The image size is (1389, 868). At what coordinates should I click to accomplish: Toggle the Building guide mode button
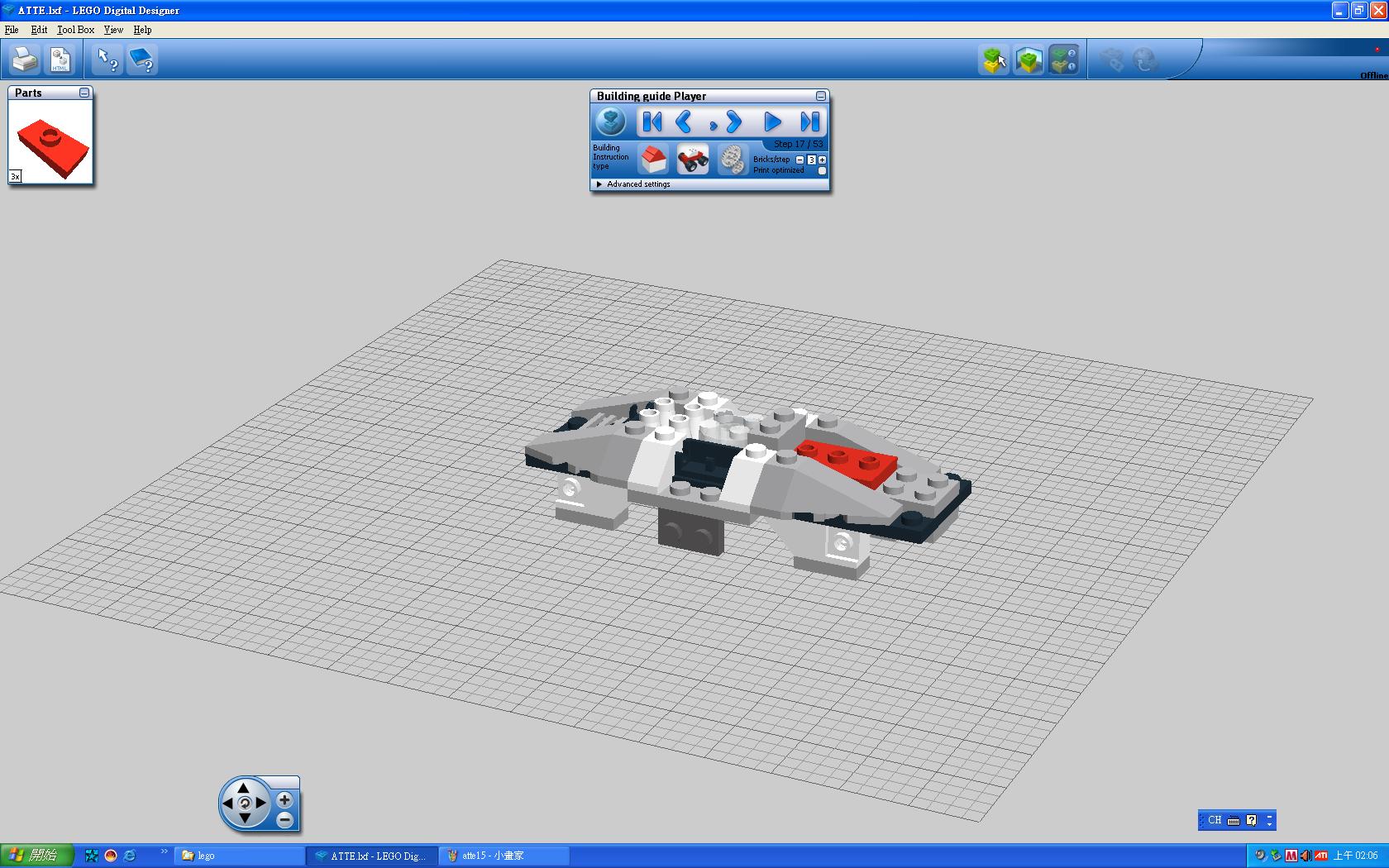[1063, 60]
